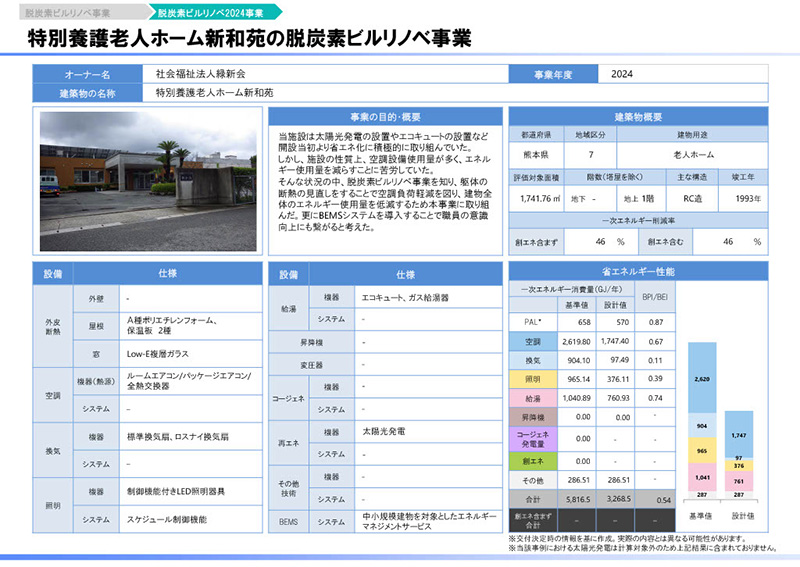The image size is (800, 567).
Task: Click the 創エネ含まず label cell
Action: [536, 242]
